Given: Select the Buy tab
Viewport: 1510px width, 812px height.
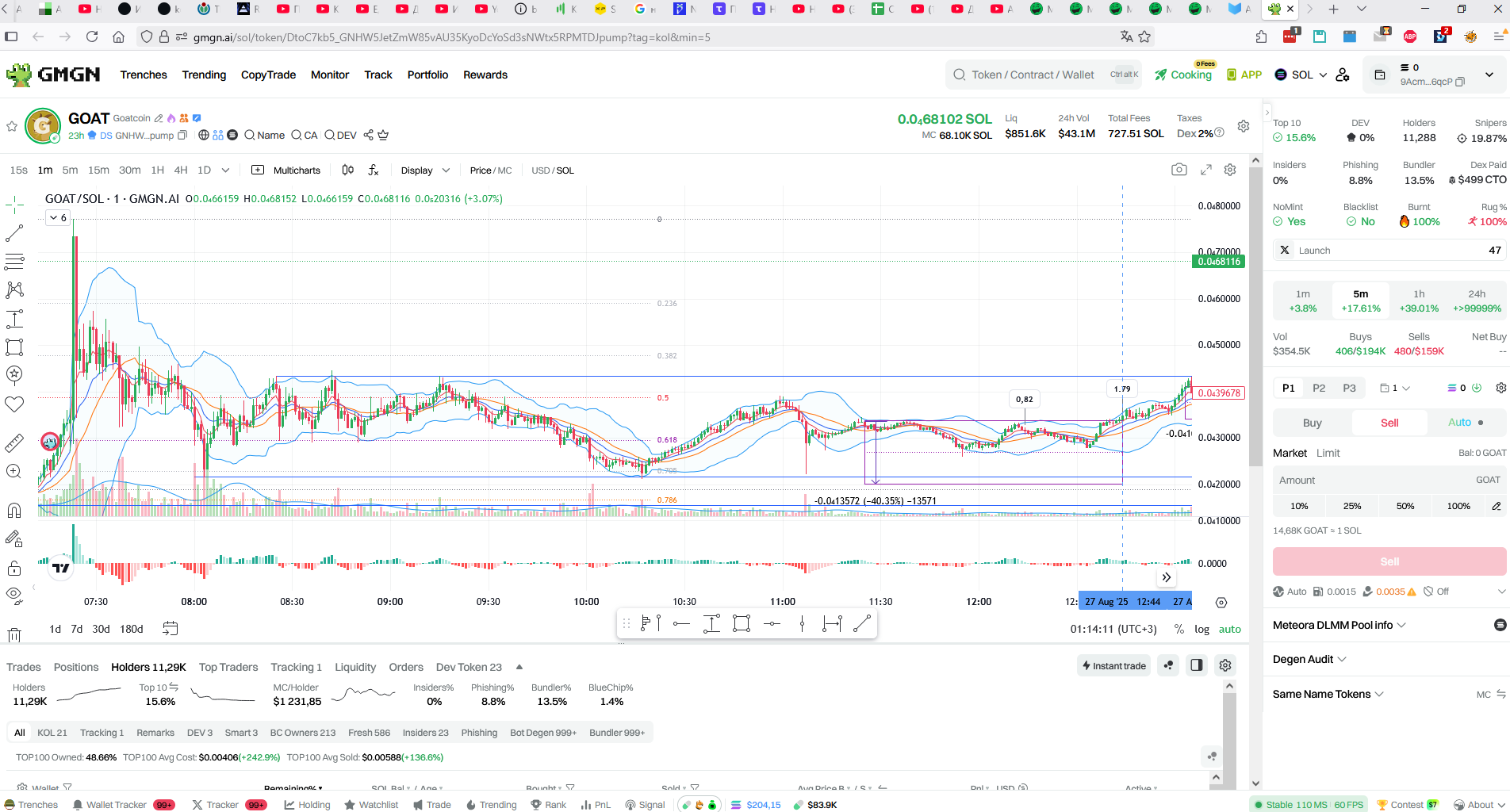Looking at the screenshot, I should [1312, 423].
